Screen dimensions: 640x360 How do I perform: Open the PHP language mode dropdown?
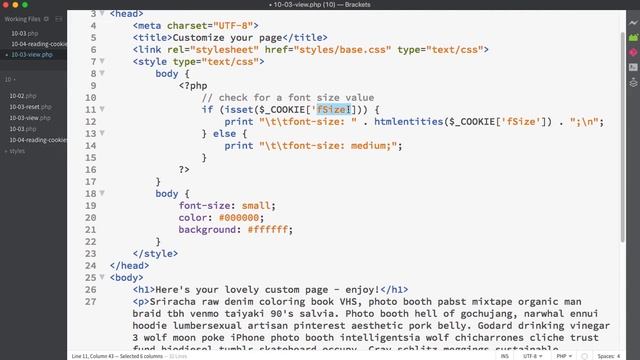tap(564, 356)
